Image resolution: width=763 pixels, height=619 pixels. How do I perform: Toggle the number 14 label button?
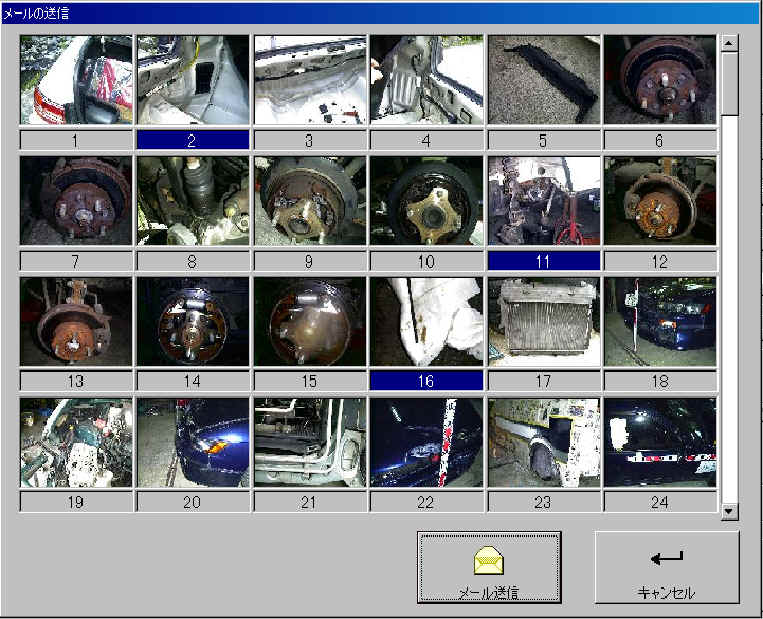pos(193,381)
